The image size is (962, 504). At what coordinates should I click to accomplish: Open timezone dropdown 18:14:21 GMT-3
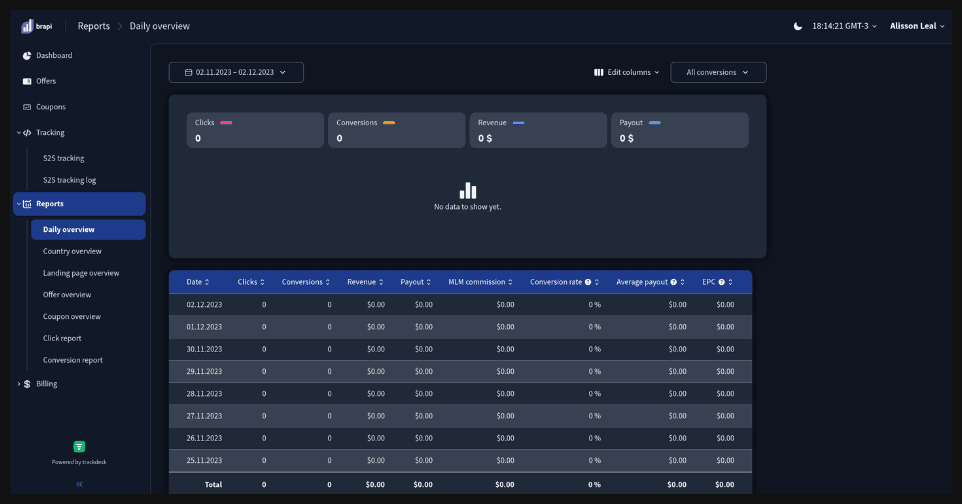[x=844, y=26]
